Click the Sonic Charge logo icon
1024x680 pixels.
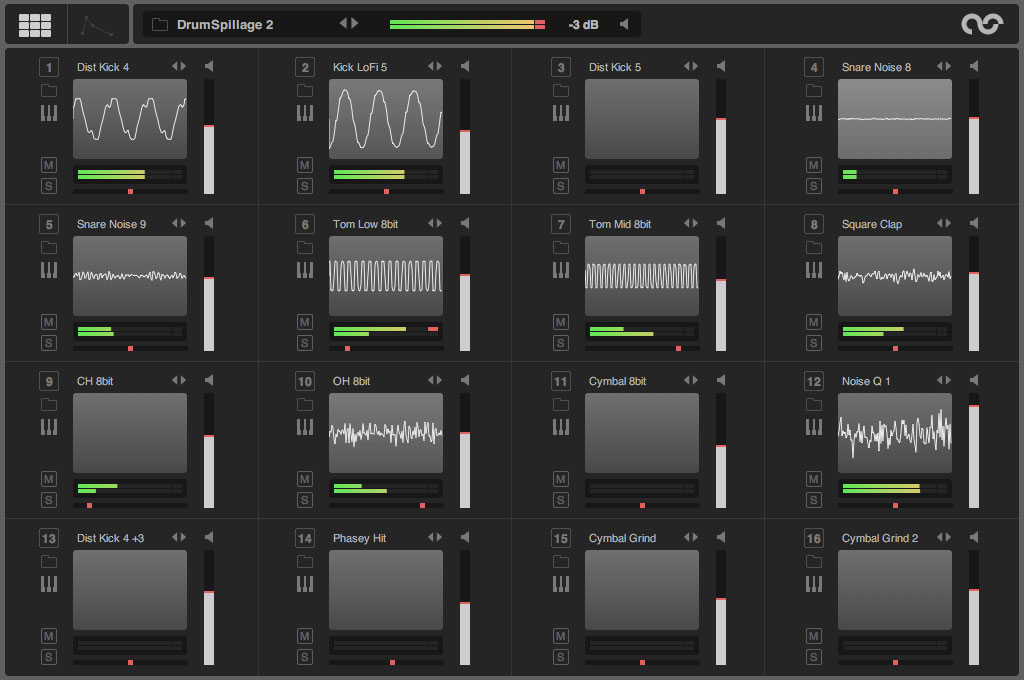[981, 24]
